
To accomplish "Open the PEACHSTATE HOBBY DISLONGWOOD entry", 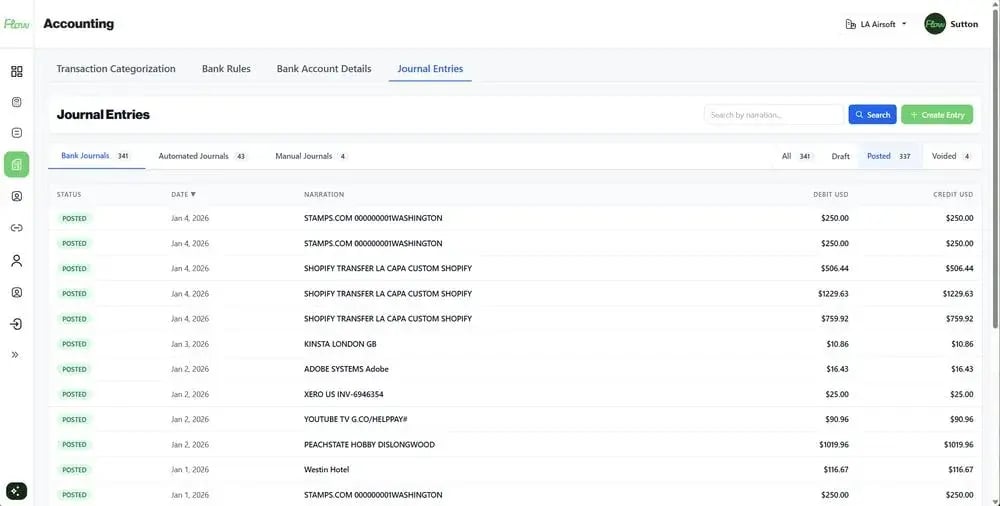I will point(515,445).
